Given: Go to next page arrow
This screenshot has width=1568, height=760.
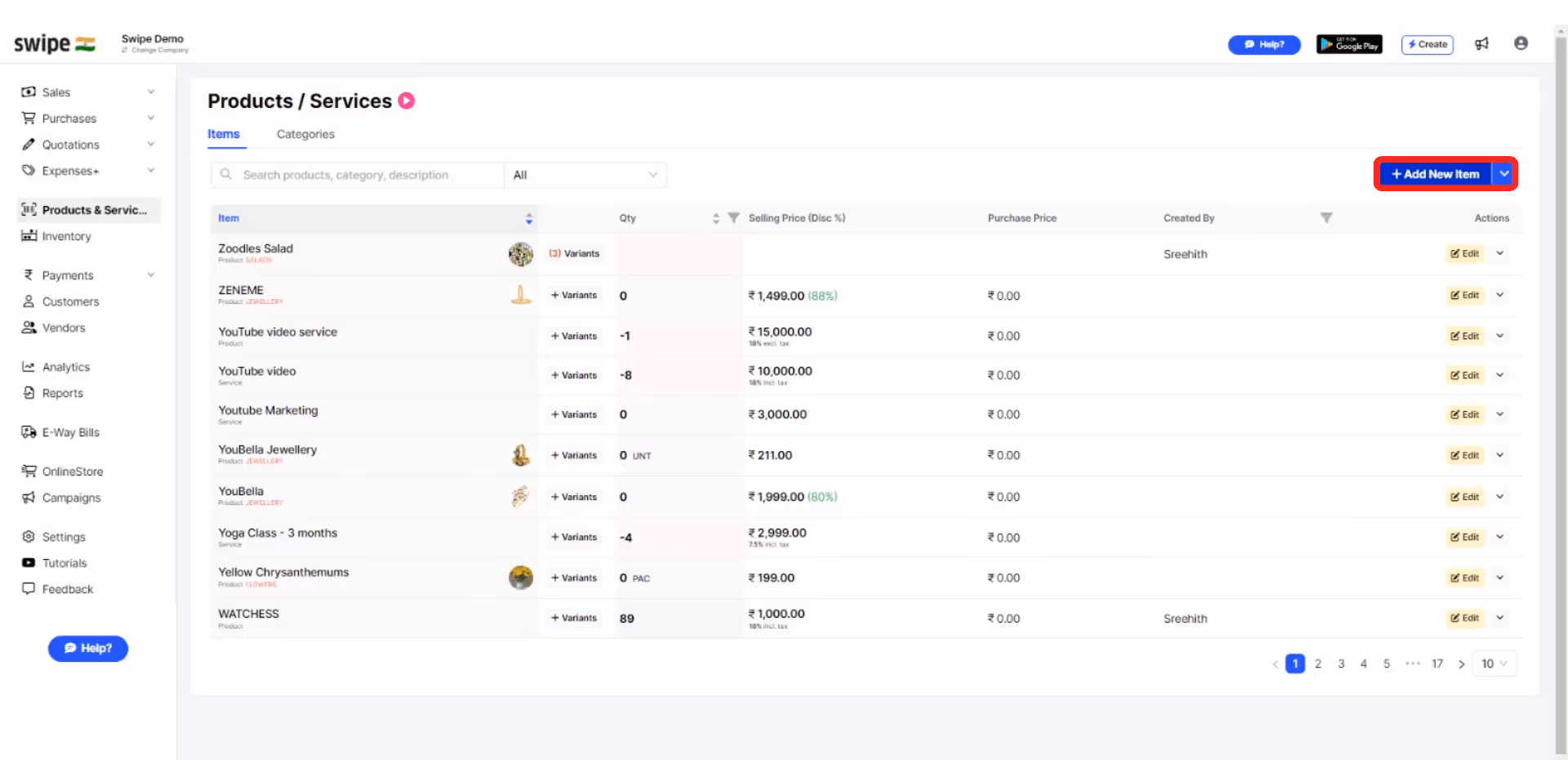Looking at the screenshot, I should pyautogui.click(x=1461, y=664).
